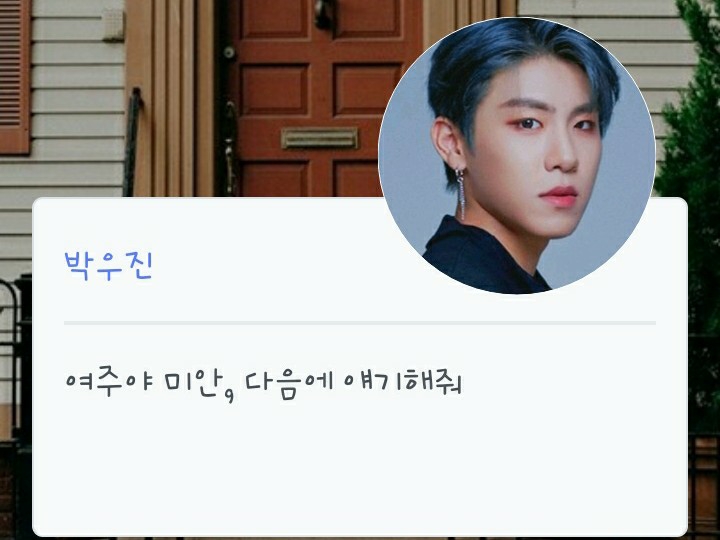This screenshot has width=720, height=540.
Task: Open the circular profile photo
Action: click(517, 155)
